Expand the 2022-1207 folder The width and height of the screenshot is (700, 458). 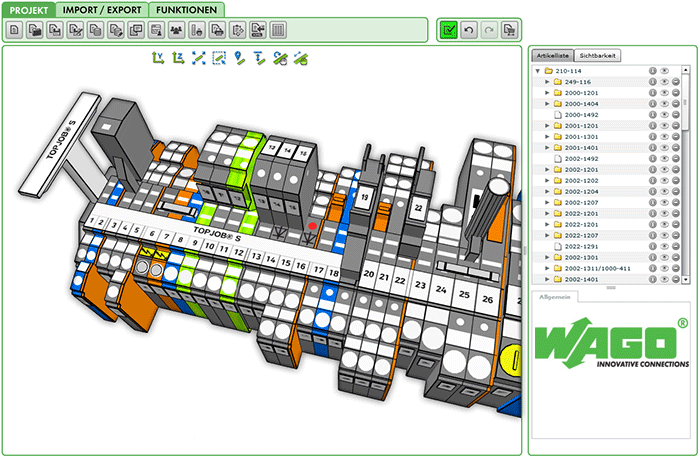point(547,235)
